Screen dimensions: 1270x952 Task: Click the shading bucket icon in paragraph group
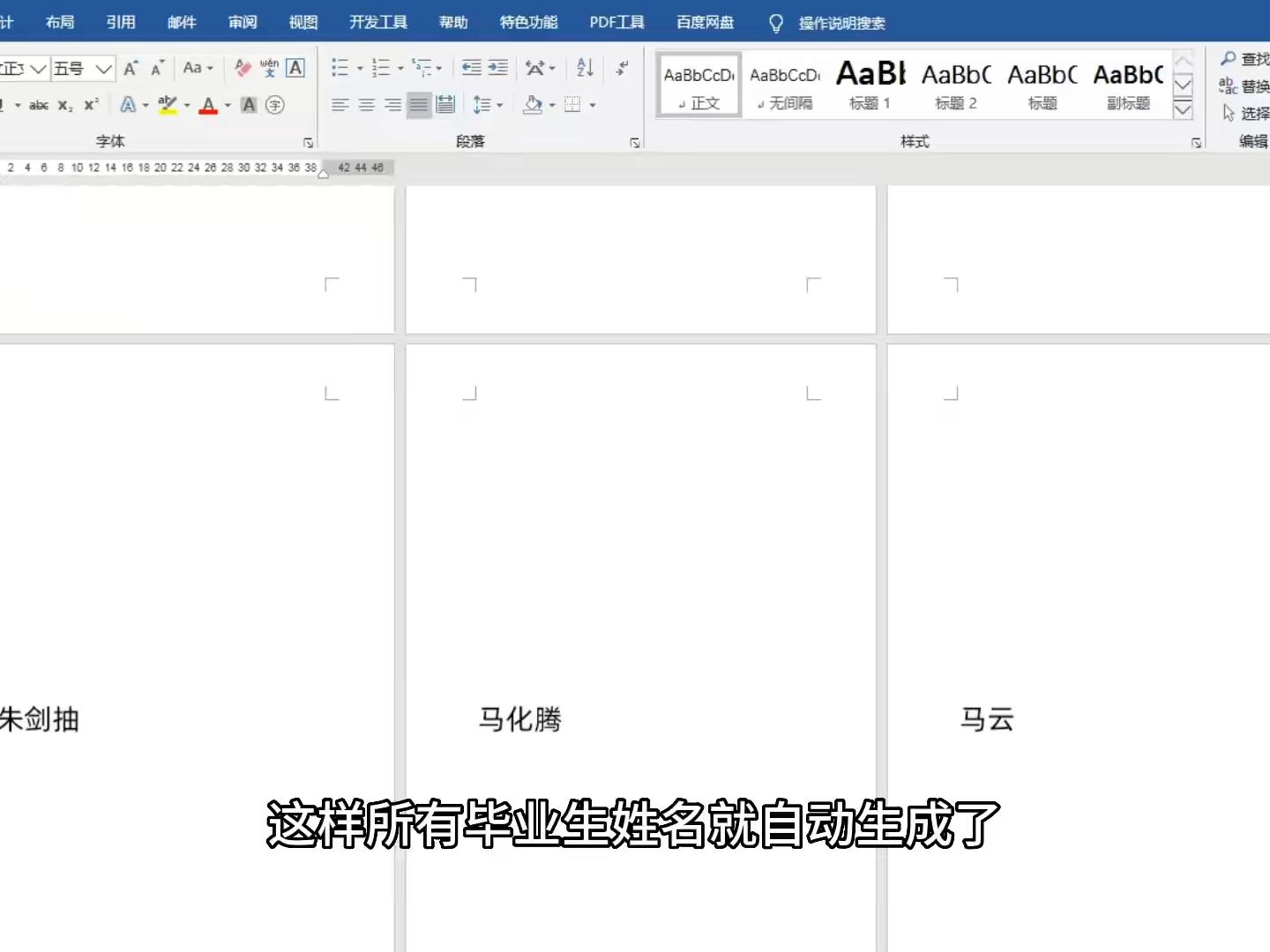click(533, 105)
